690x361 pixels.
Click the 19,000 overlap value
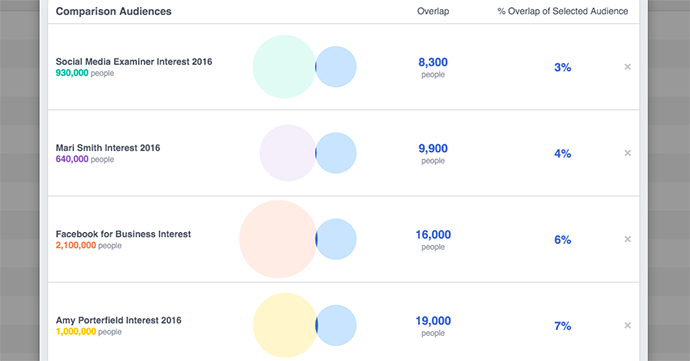point(433,321)
